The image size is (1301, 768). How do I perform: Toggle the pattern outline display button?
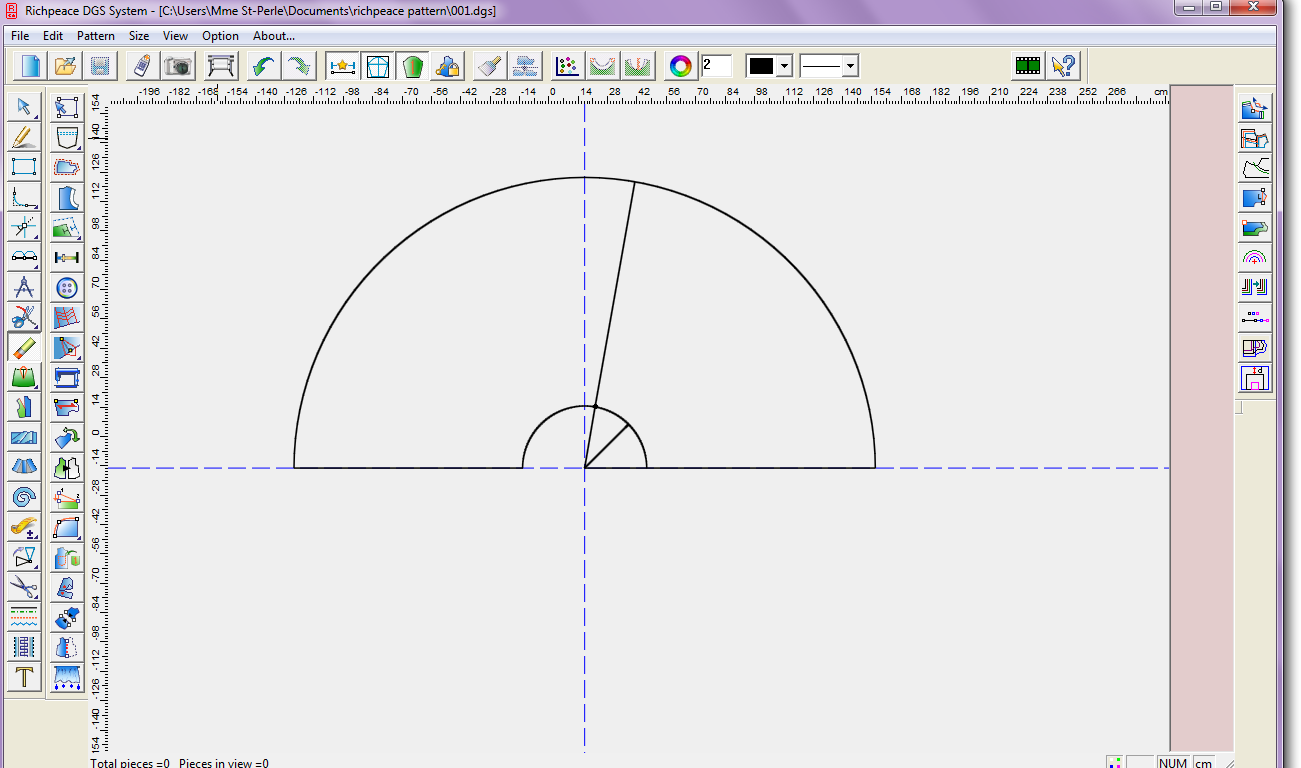pos(377,66)
